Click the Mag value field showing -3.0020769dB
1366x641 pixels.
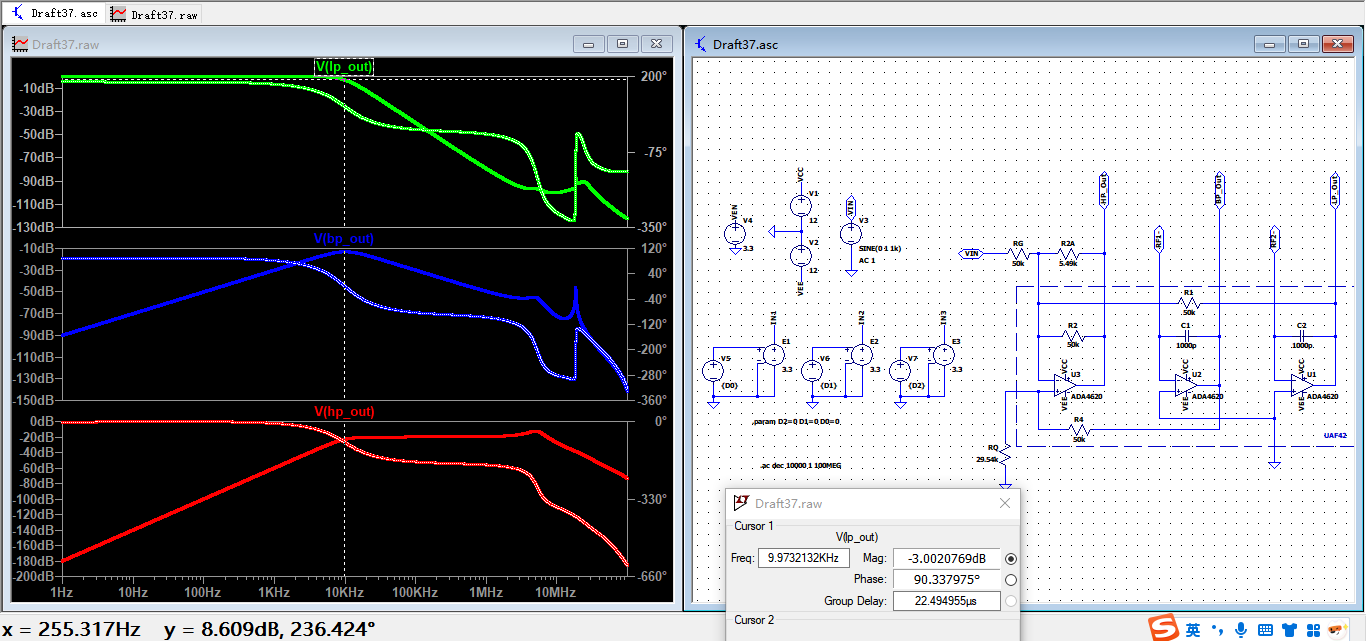946,558
